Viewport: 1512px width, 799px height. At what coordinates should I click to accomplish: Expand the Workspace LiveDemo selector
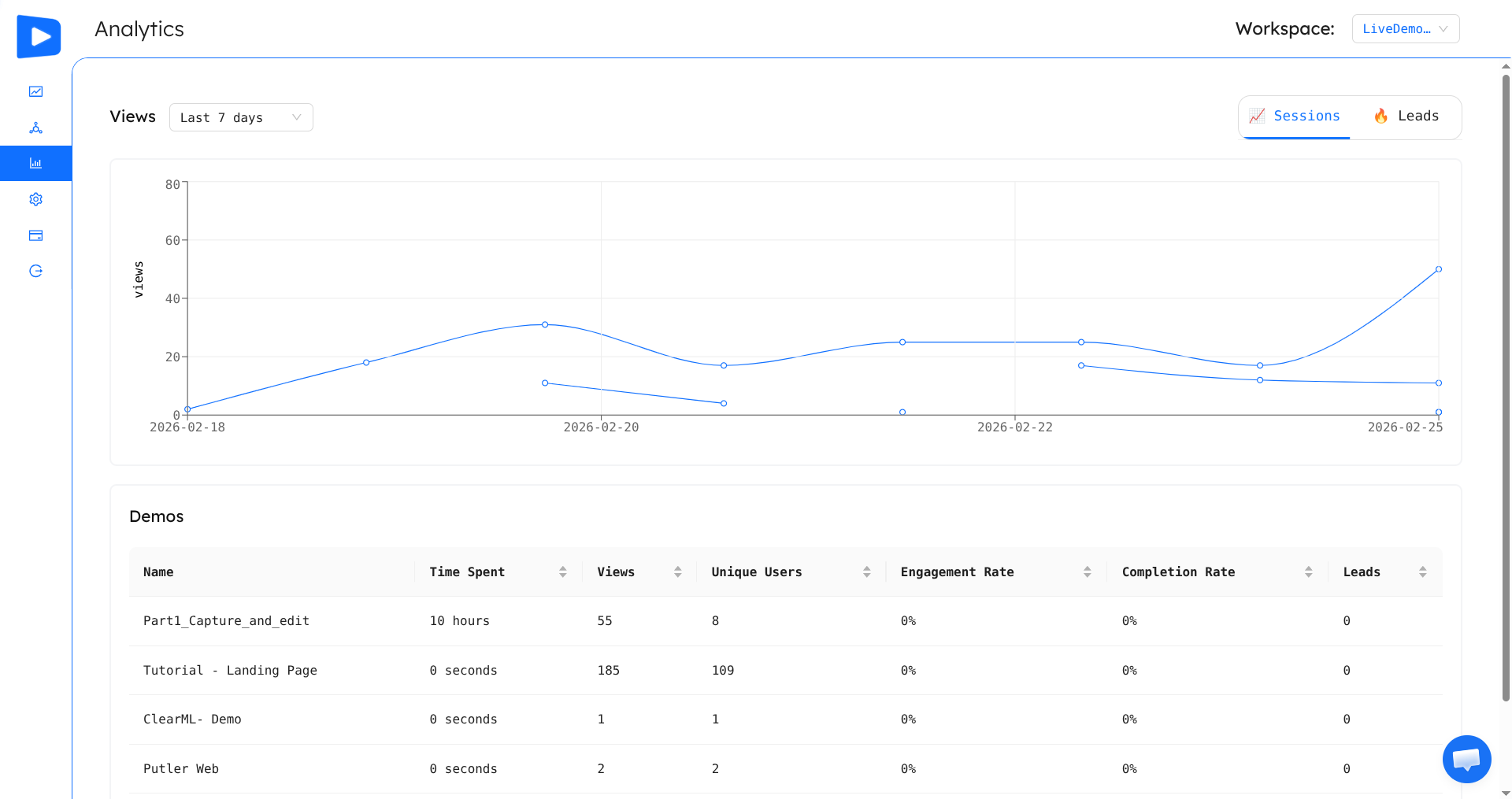pyautogui.click(x=1405, y=29)
